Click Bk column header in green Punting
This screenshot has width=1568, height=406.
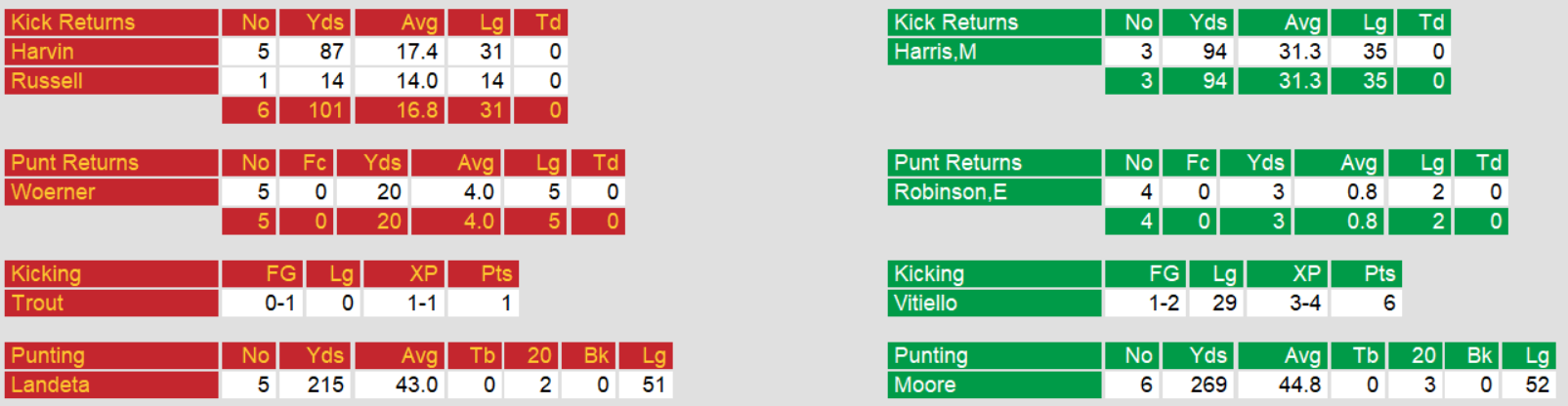[x=1472, y=356]
